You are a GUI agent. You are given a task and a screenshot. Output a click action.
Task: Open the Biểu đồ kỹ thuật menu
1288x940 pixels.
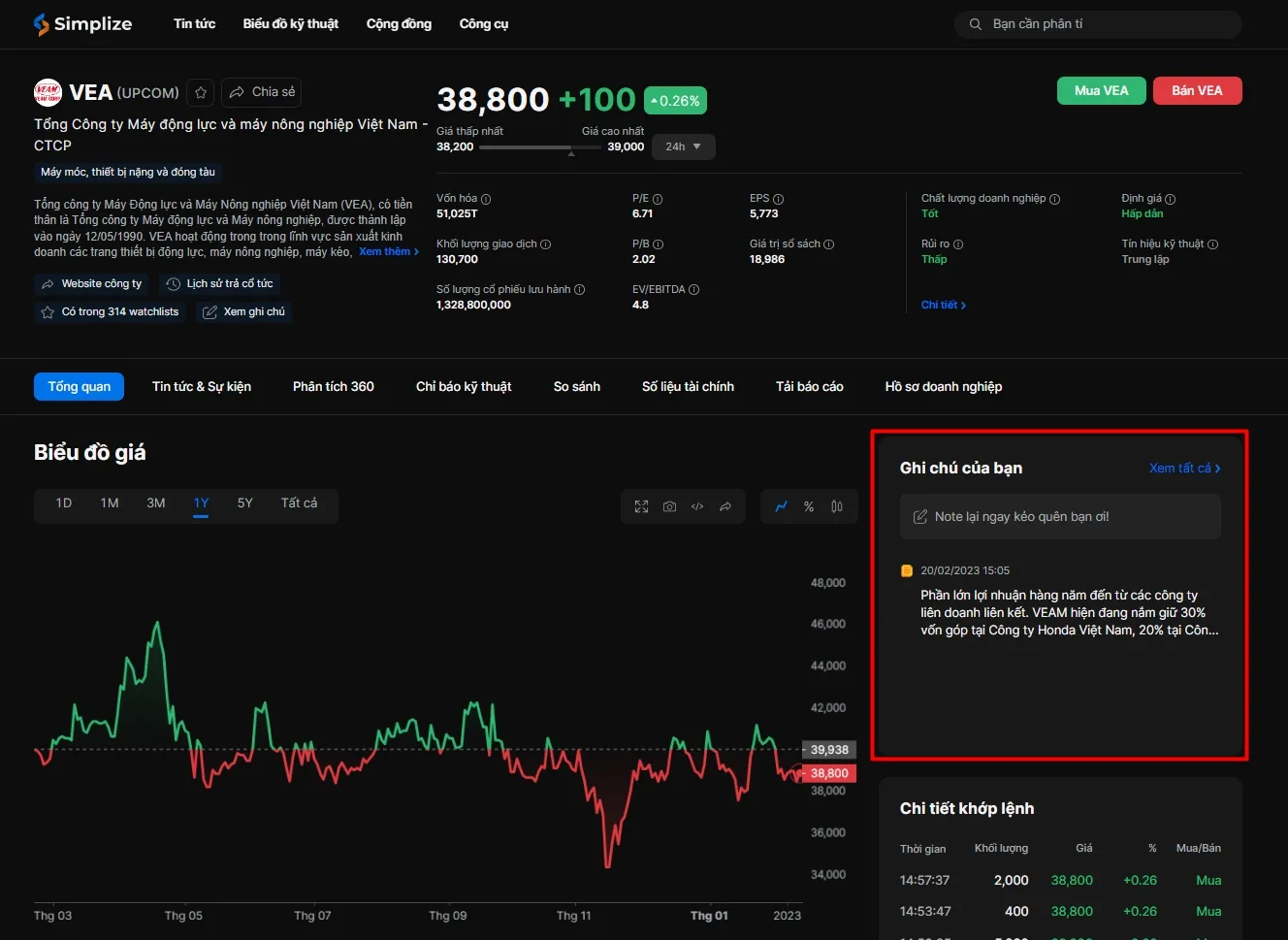291,24
